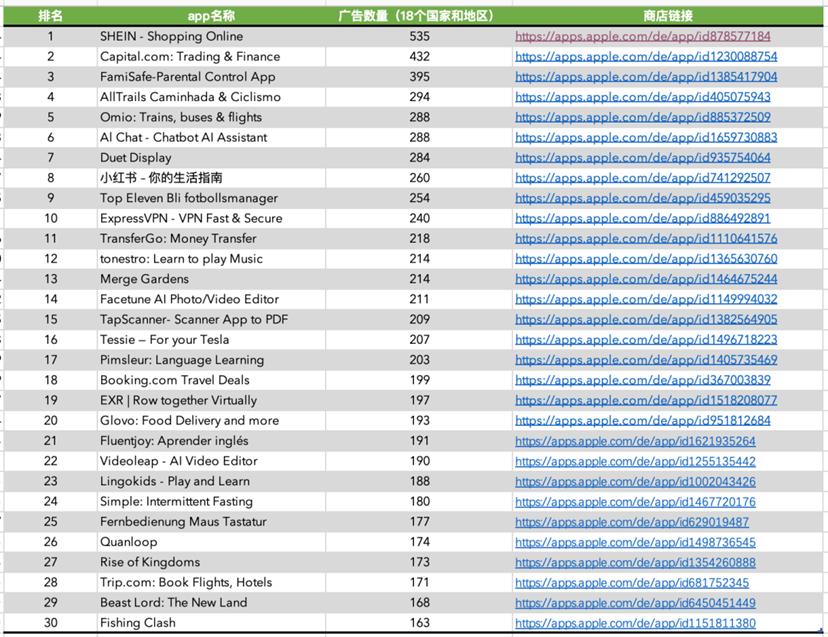Select the 排名 column header
Viewport: 828px width, 637px height.
coord(50,16)
